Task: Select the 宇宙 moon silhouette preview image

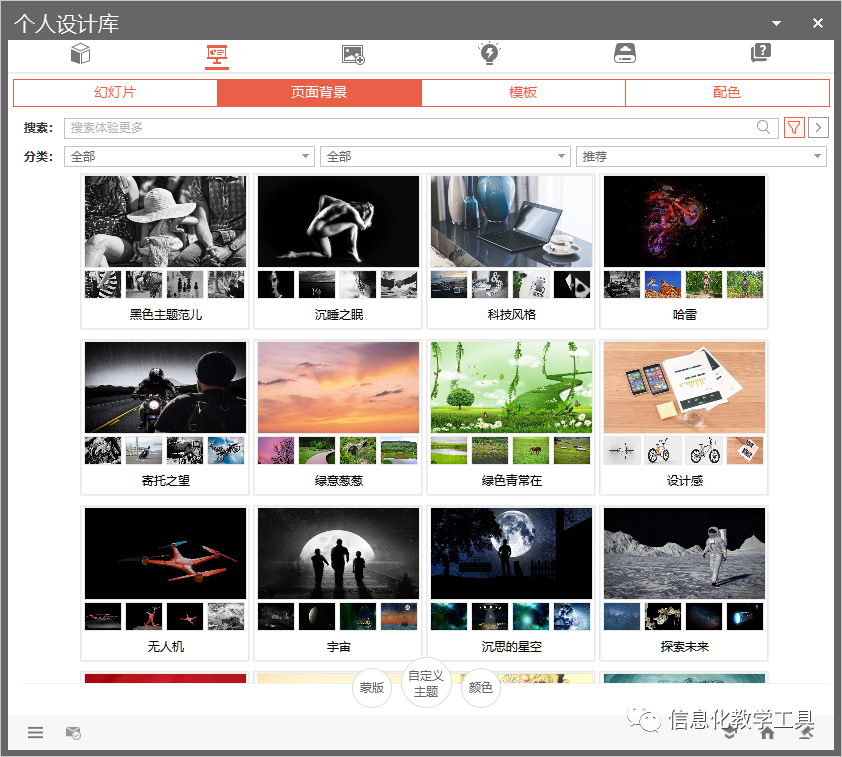Action: (x=338, y=553)
